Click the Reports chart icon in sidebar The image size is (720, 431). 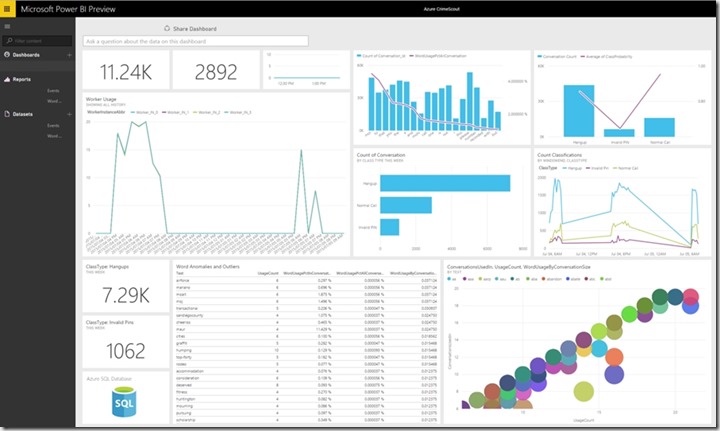(7, 78)
